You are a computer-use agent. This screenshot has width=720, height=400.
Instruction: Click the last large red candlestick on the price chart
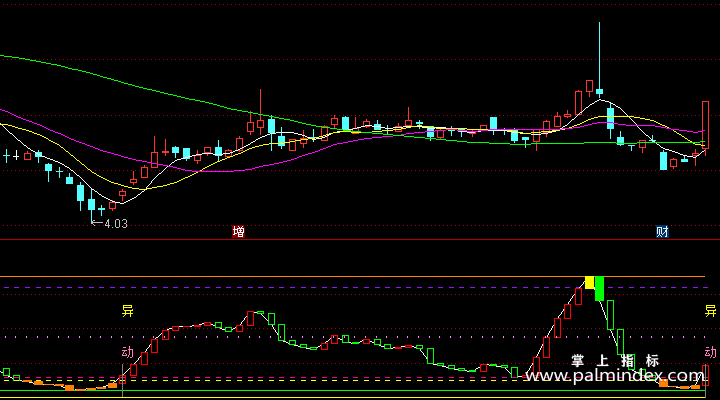click(x=705, y=125)
